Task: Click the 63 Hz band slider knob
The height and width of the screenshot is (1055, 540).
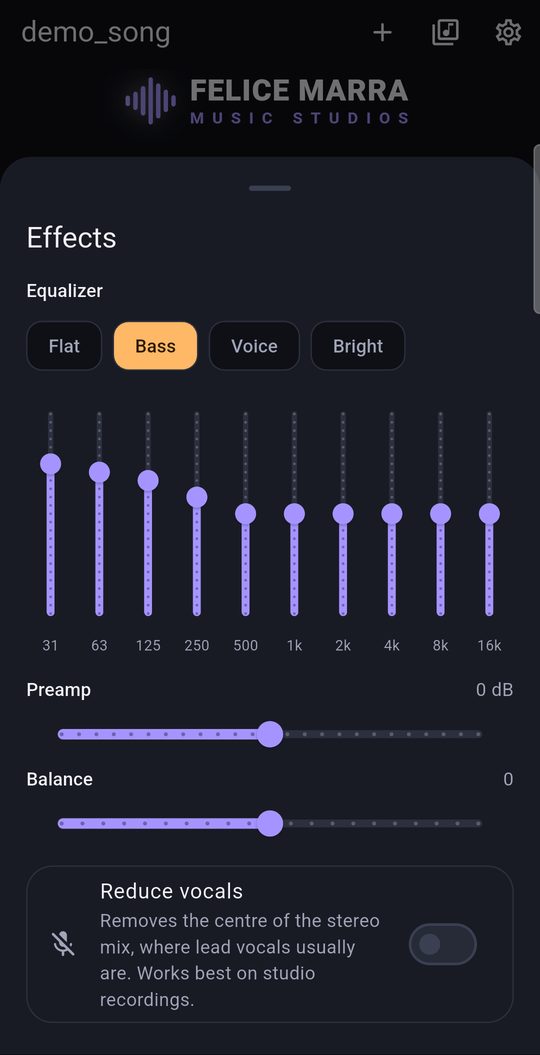Action: 100,472
